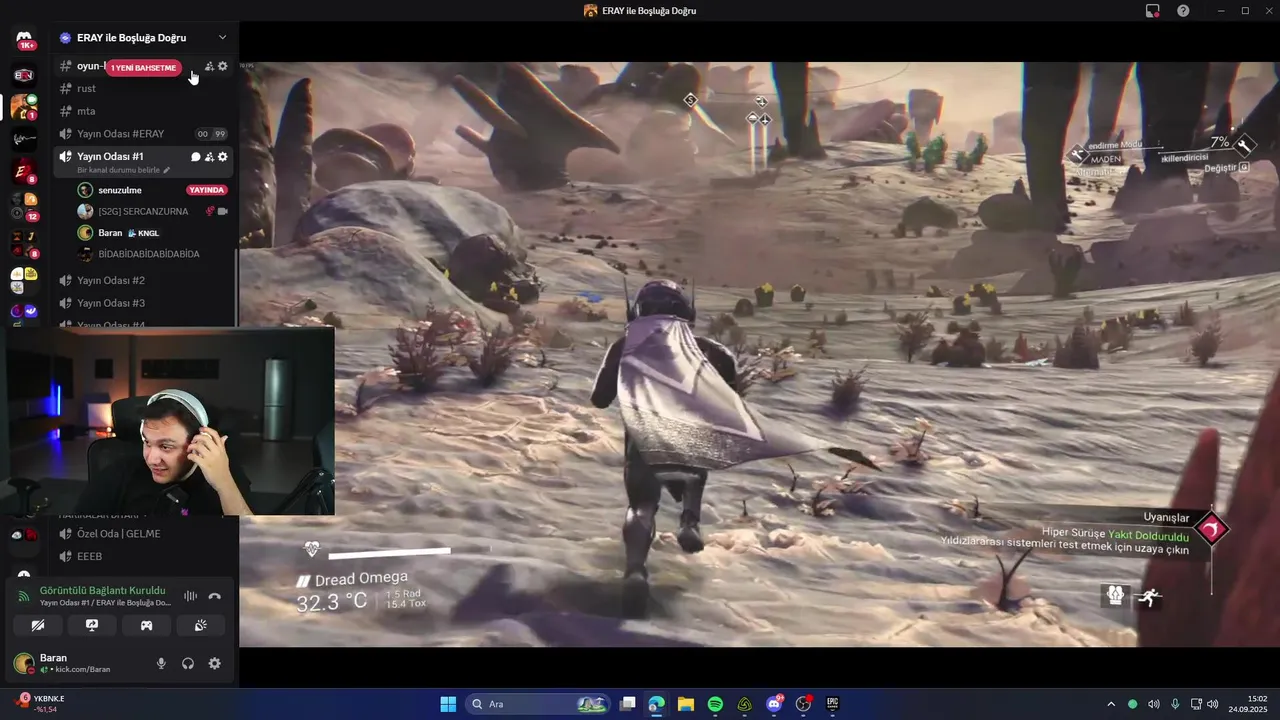Viewport: 1280px width, 720px height.
Task: Disconnect from voice with hang-up icon
Action: [x=214, y=596]
